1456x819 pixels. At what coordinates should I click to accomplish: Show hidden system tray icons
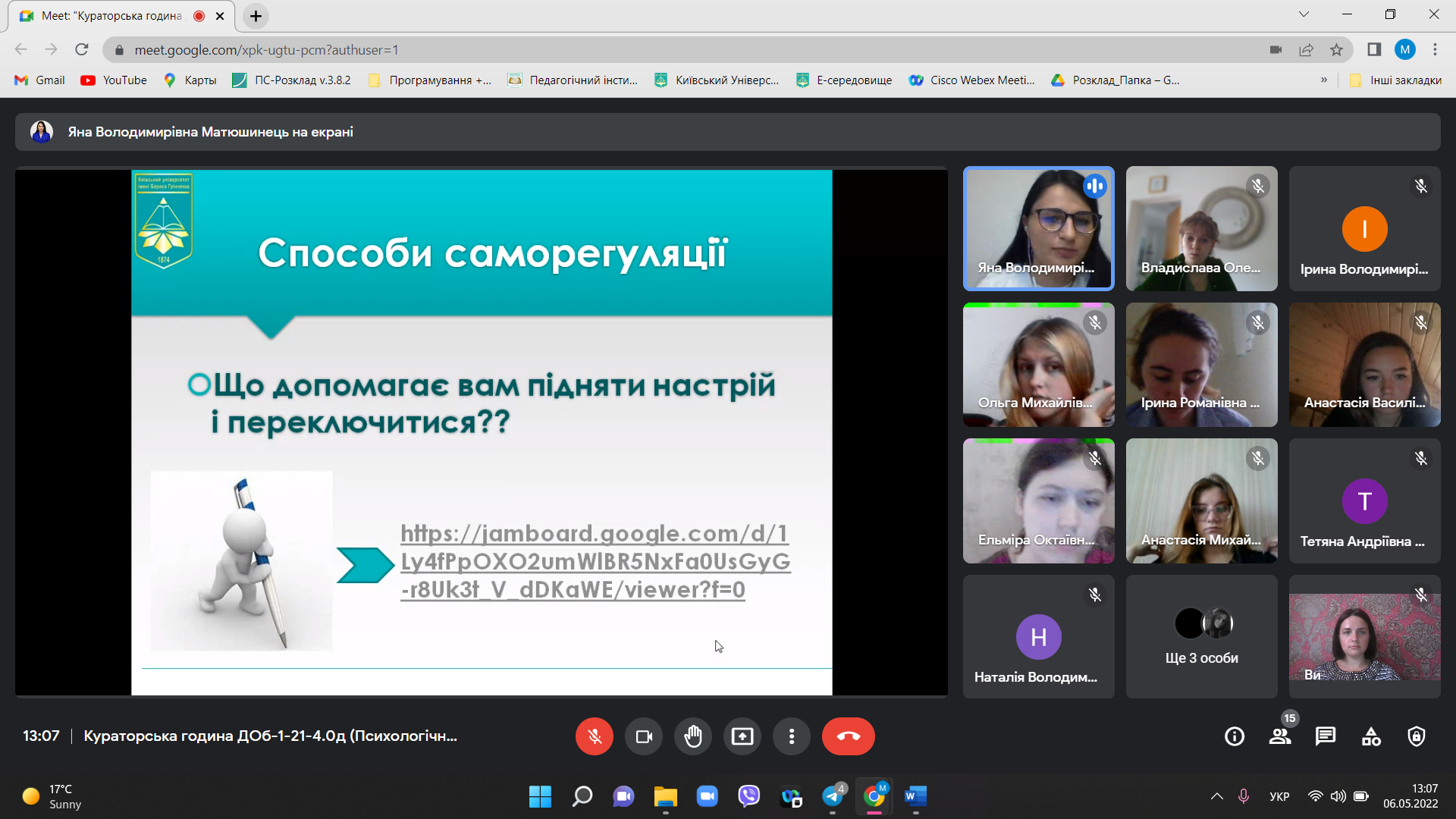pyautogui.click(x=1216, y=796)
